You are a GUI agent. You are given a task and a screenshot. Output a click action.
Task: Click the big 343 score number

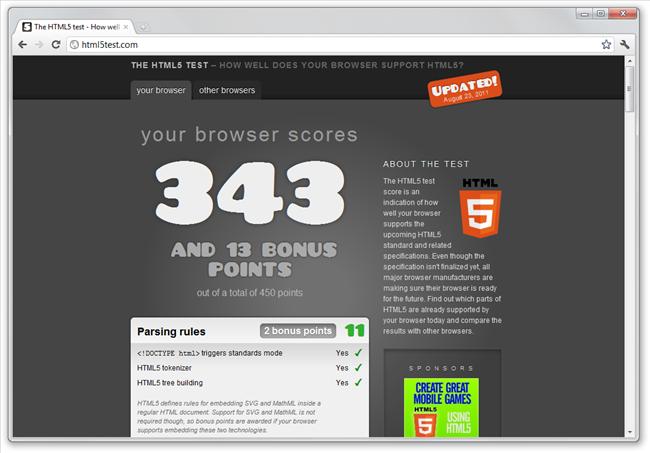tap(250, 193)
